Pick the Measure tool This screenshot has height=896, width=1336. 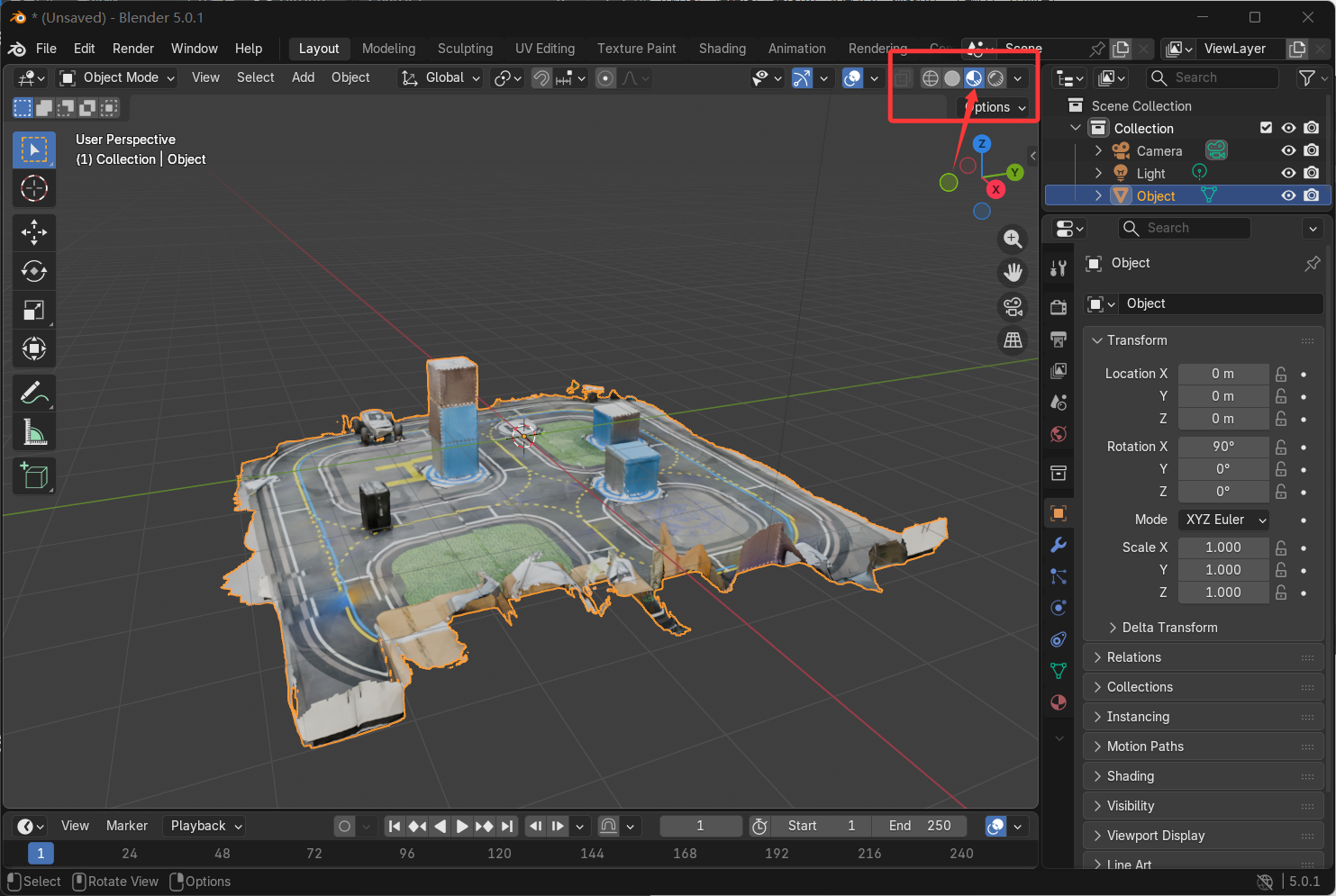click(x=34, y=433)
